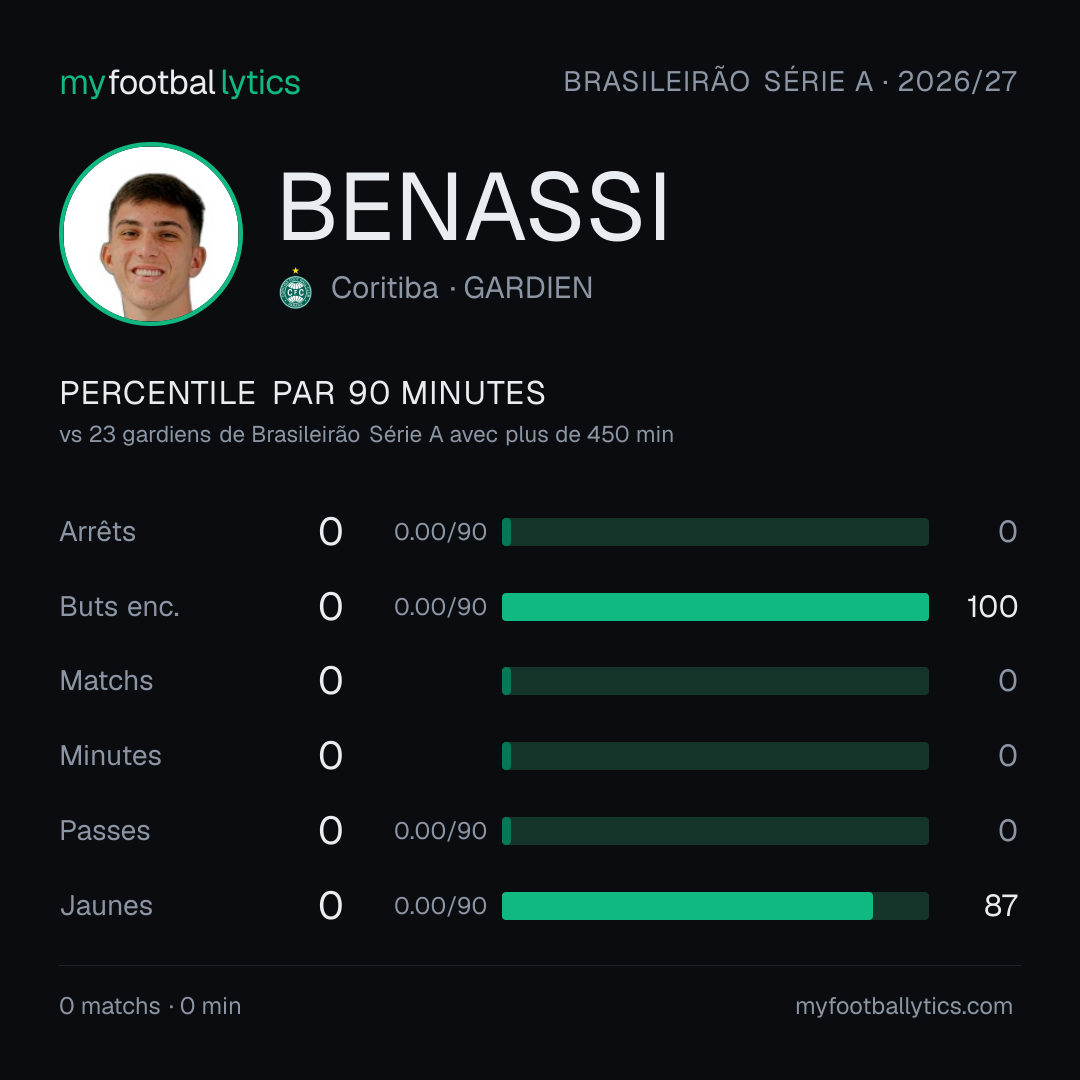Click the full Buts enc. percentile bar
This screenshot has height=1080, width=1080.
tap(715, 607)
